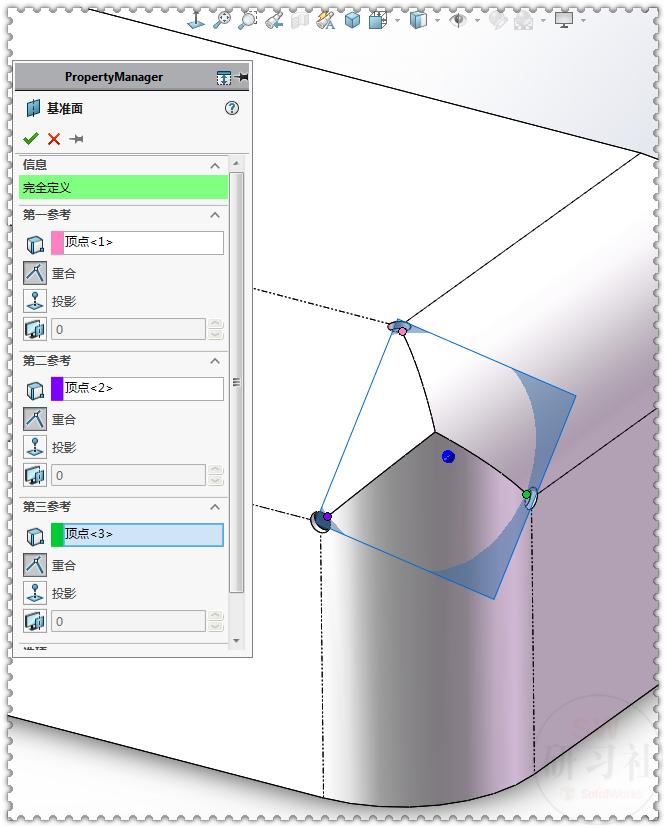Click the third reference entity icon
The image size is (666, 828).
(35, 536)
